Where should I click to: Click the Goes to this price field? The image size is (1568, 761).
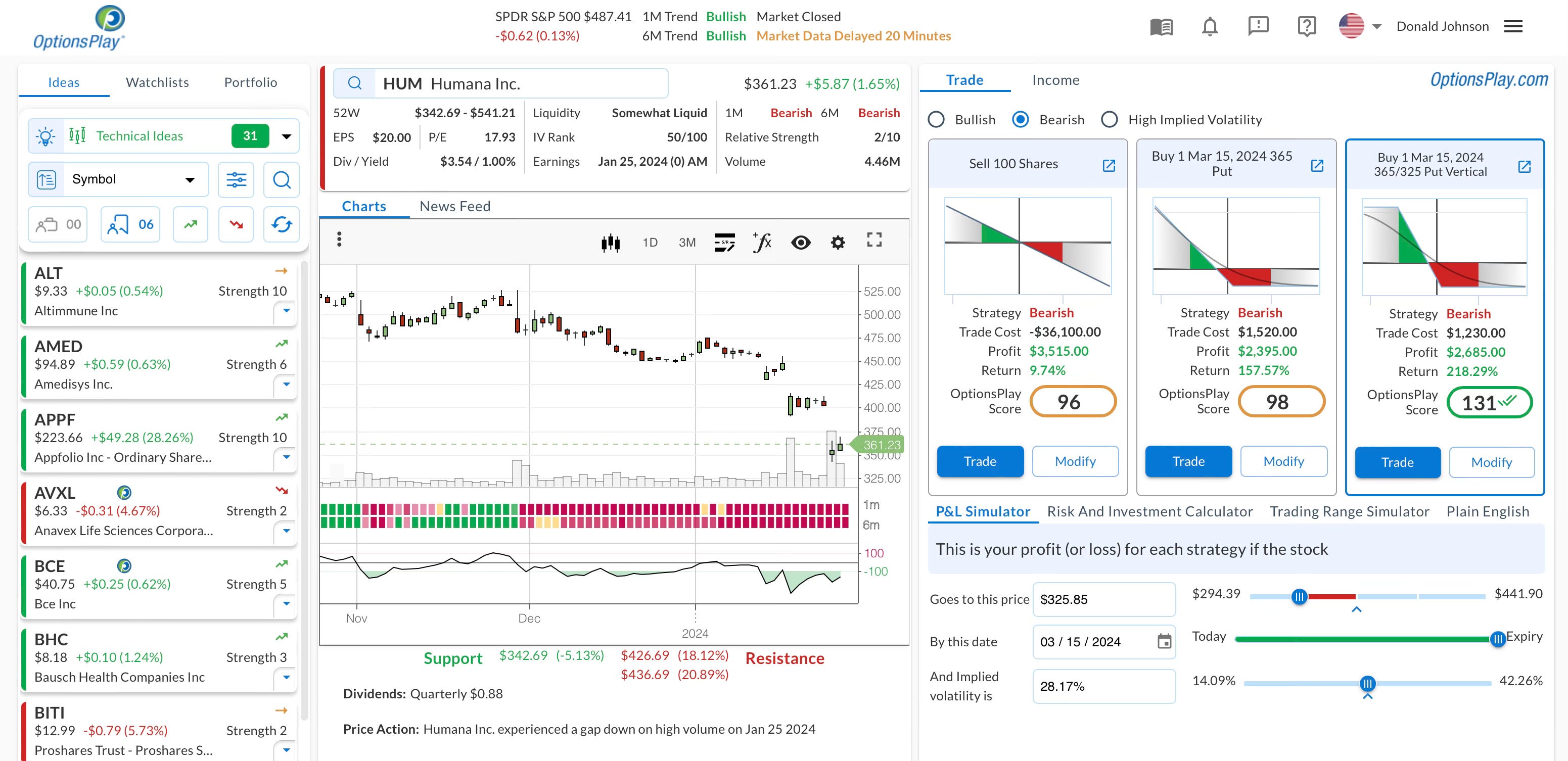1103,599
